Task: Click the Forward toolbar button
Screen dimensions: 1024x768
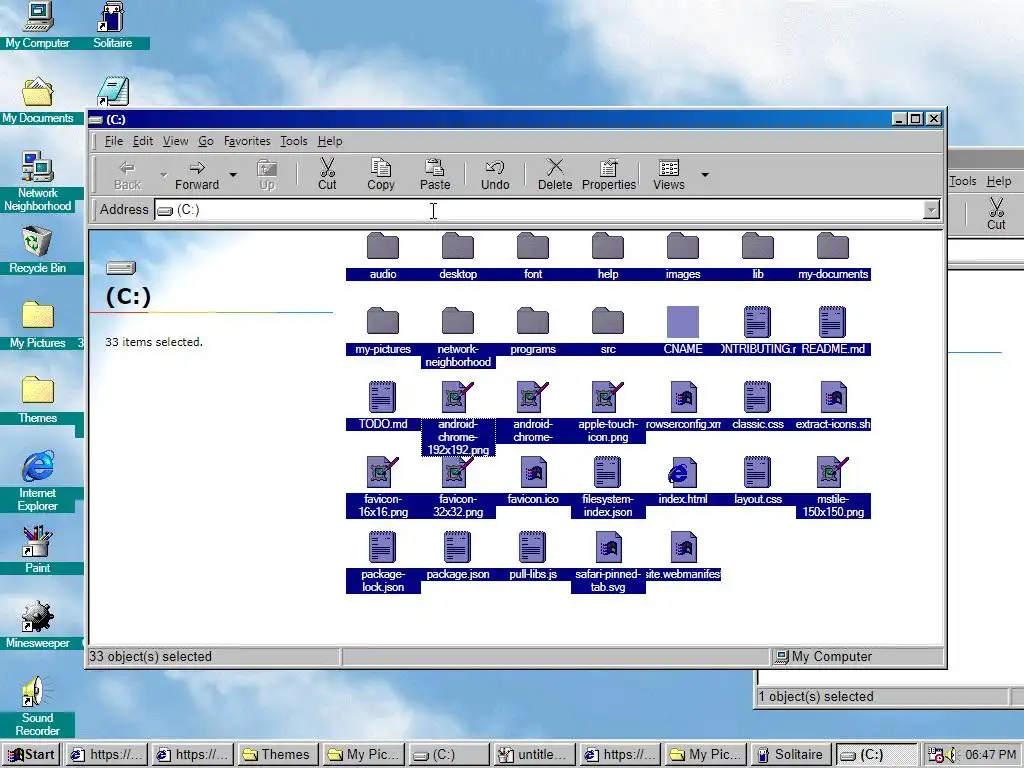Action: coord(197,175)
